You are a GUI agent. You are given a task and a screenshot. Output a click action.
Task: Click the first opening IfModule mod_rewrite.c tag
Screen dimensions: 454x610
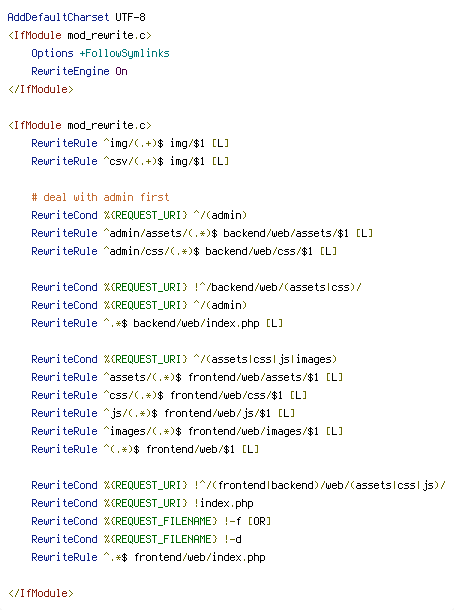[x=80, y=35]
